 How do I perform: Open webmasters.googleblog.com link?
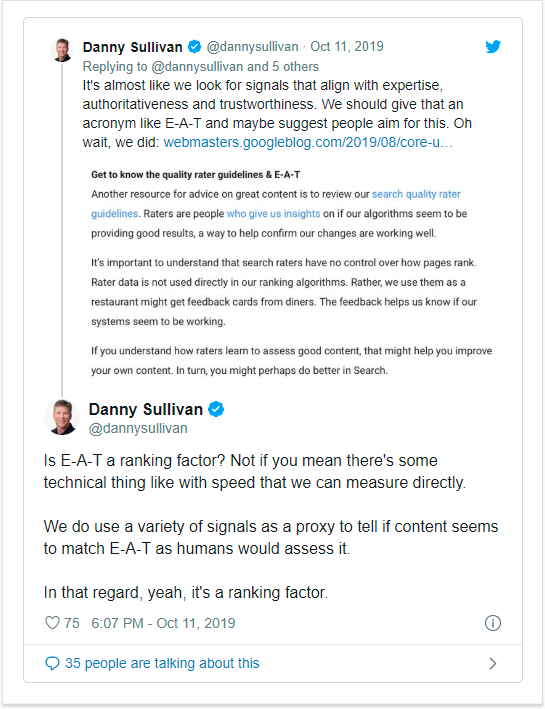pyautogui.click(x=308, y=142)
